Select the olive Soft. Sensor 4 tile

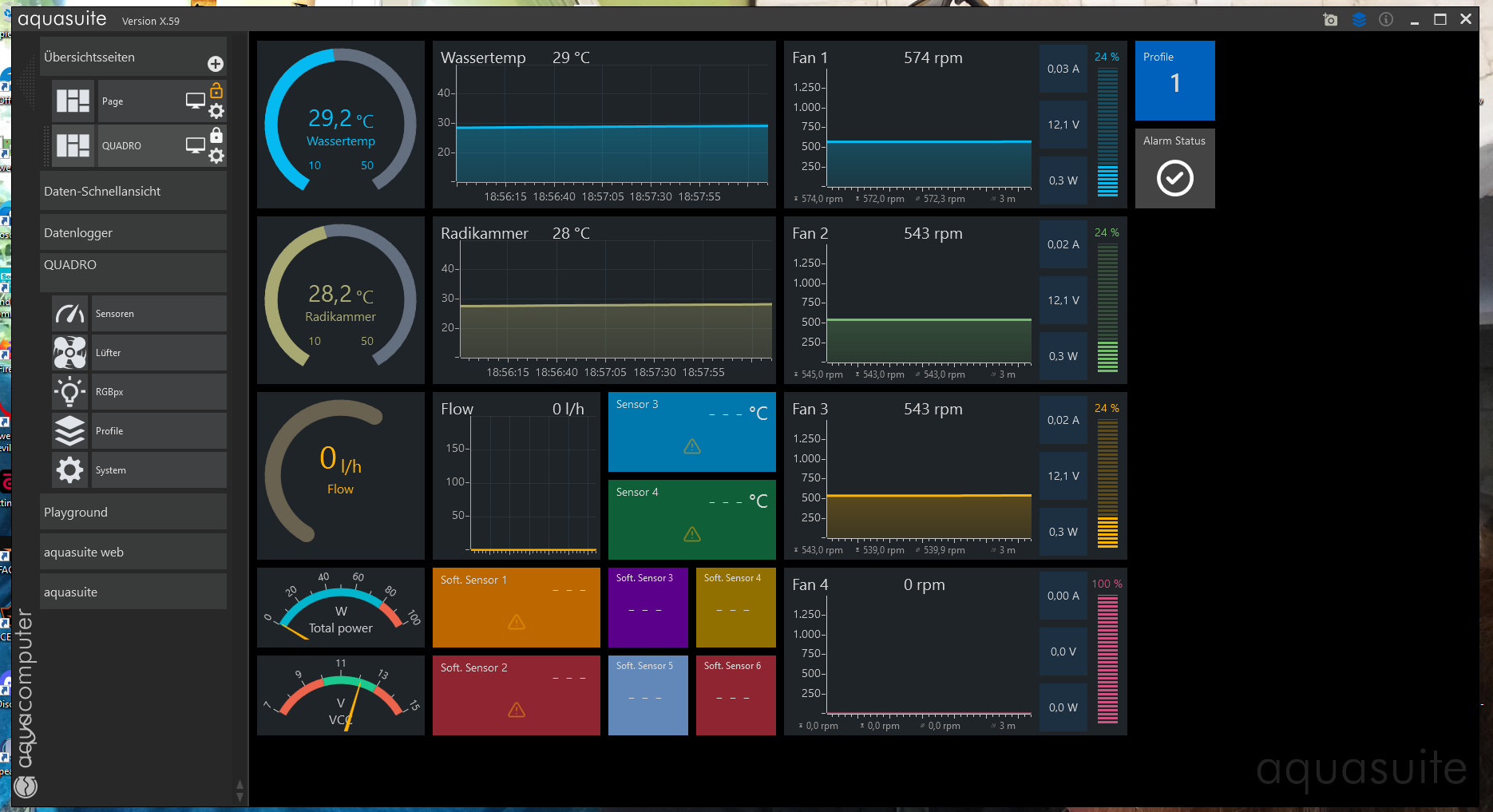(x=736, y=608)
